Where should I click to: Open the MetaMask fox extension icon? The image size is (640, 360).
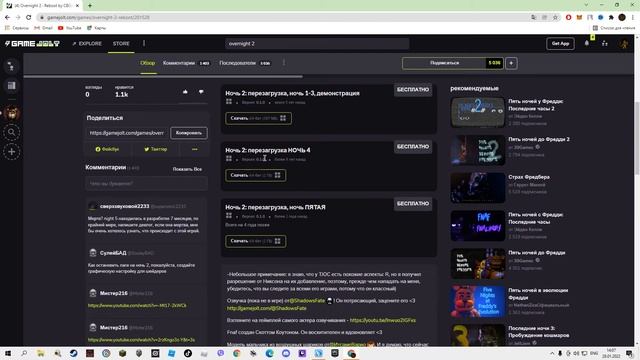tap(579, 17)
